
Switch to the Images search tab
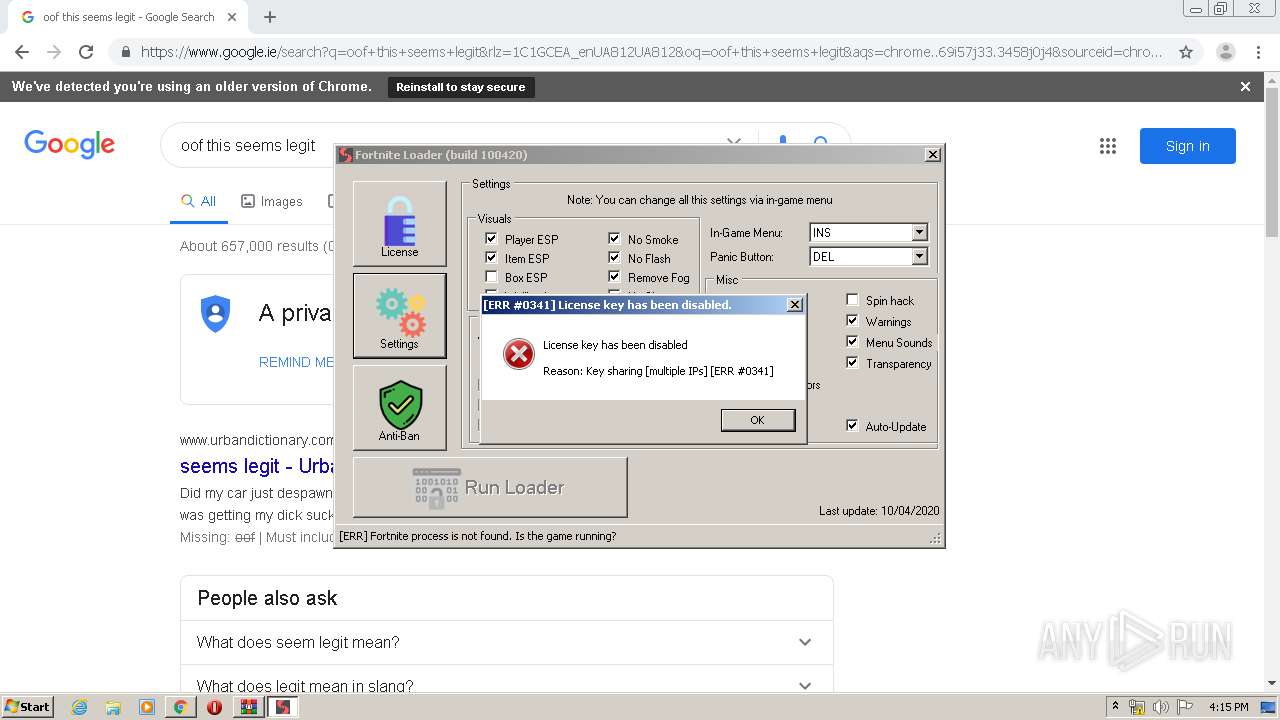point(272,201)
